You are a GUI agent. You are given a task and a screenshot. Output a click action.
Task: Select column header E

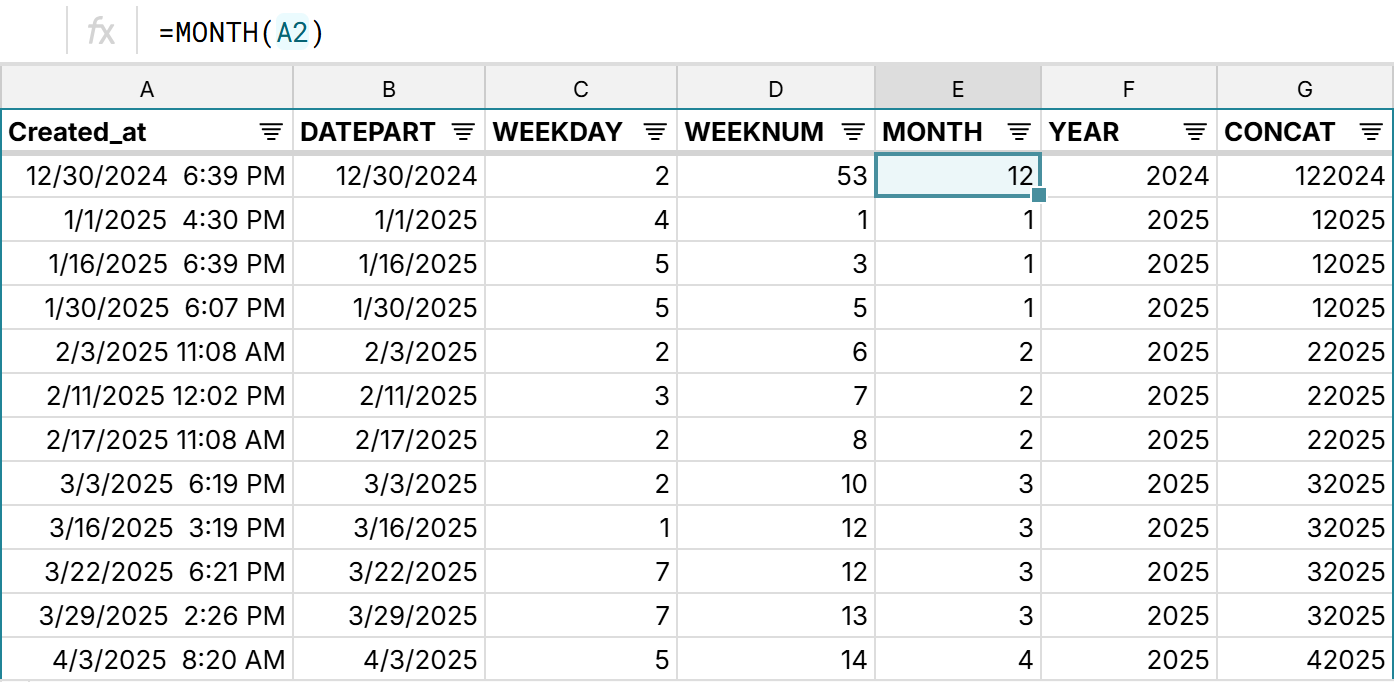pos(957,89)
